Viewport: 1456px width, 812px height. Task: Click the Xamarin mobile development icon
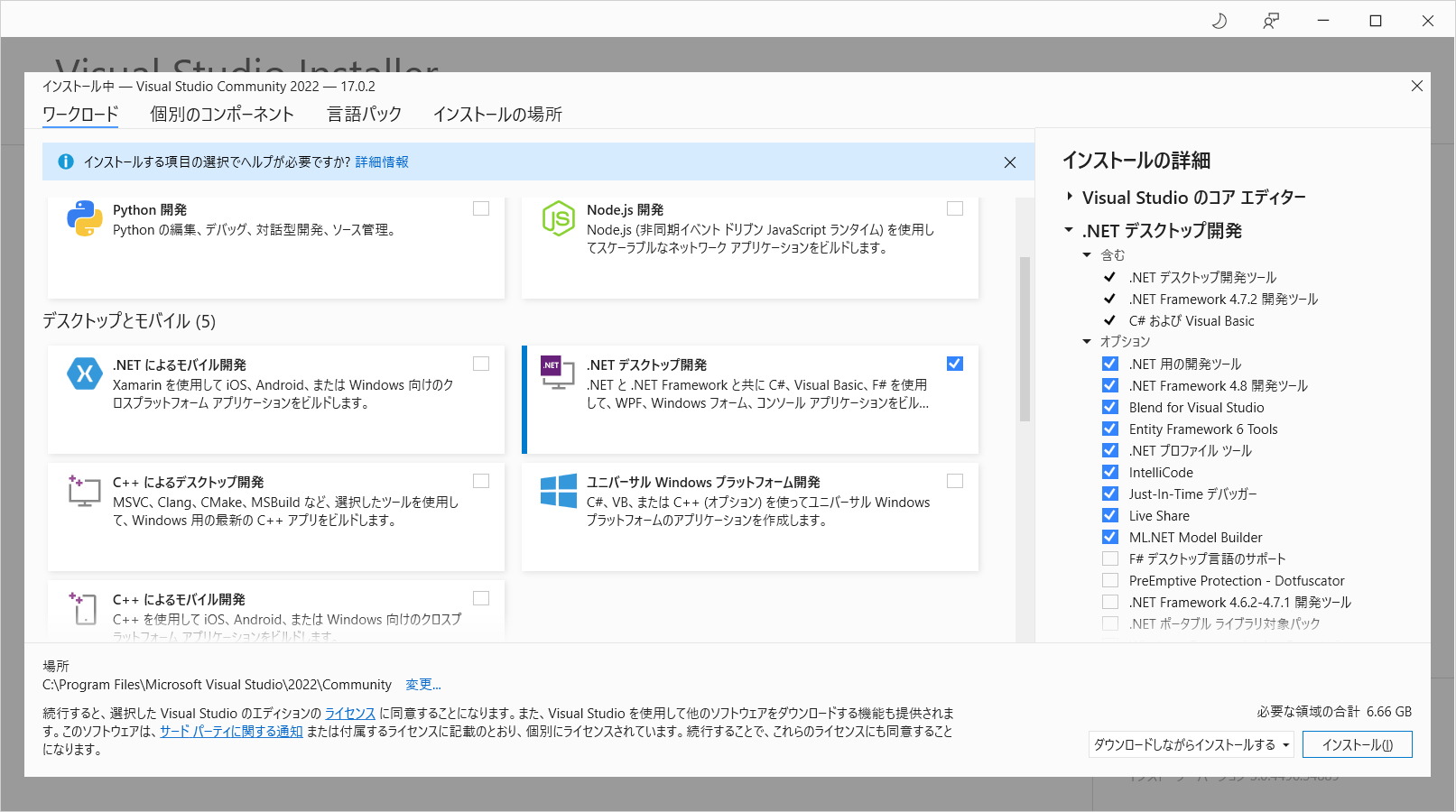84,374
